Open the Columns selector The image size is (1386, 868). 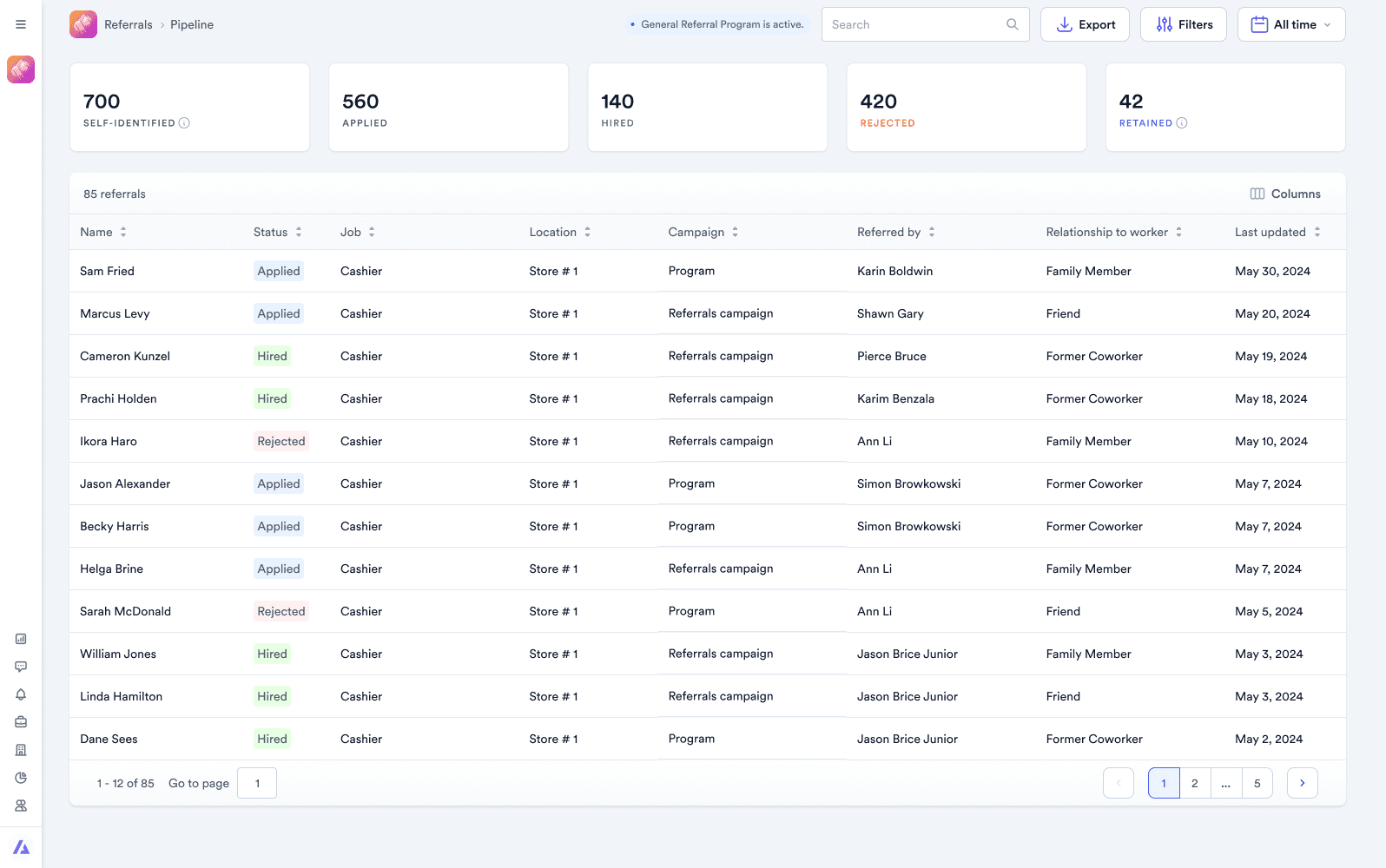(x=1285, y=194)
